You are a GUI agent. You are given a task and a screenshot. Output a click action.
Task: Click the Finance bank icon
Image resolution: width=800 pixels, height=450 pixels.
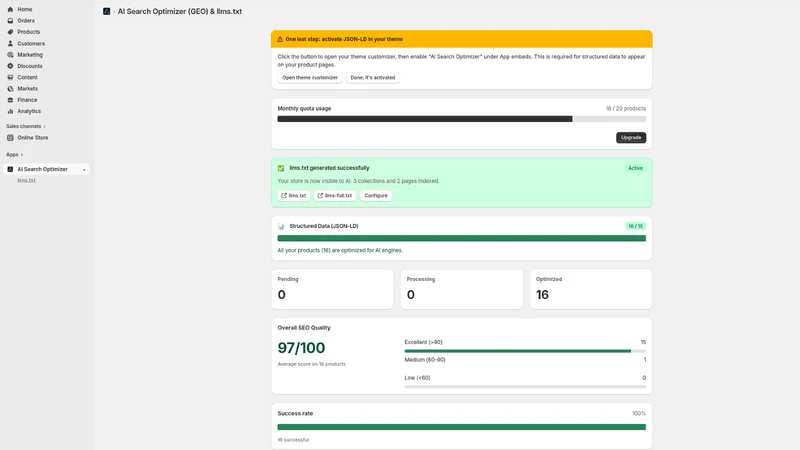(10, 99)
